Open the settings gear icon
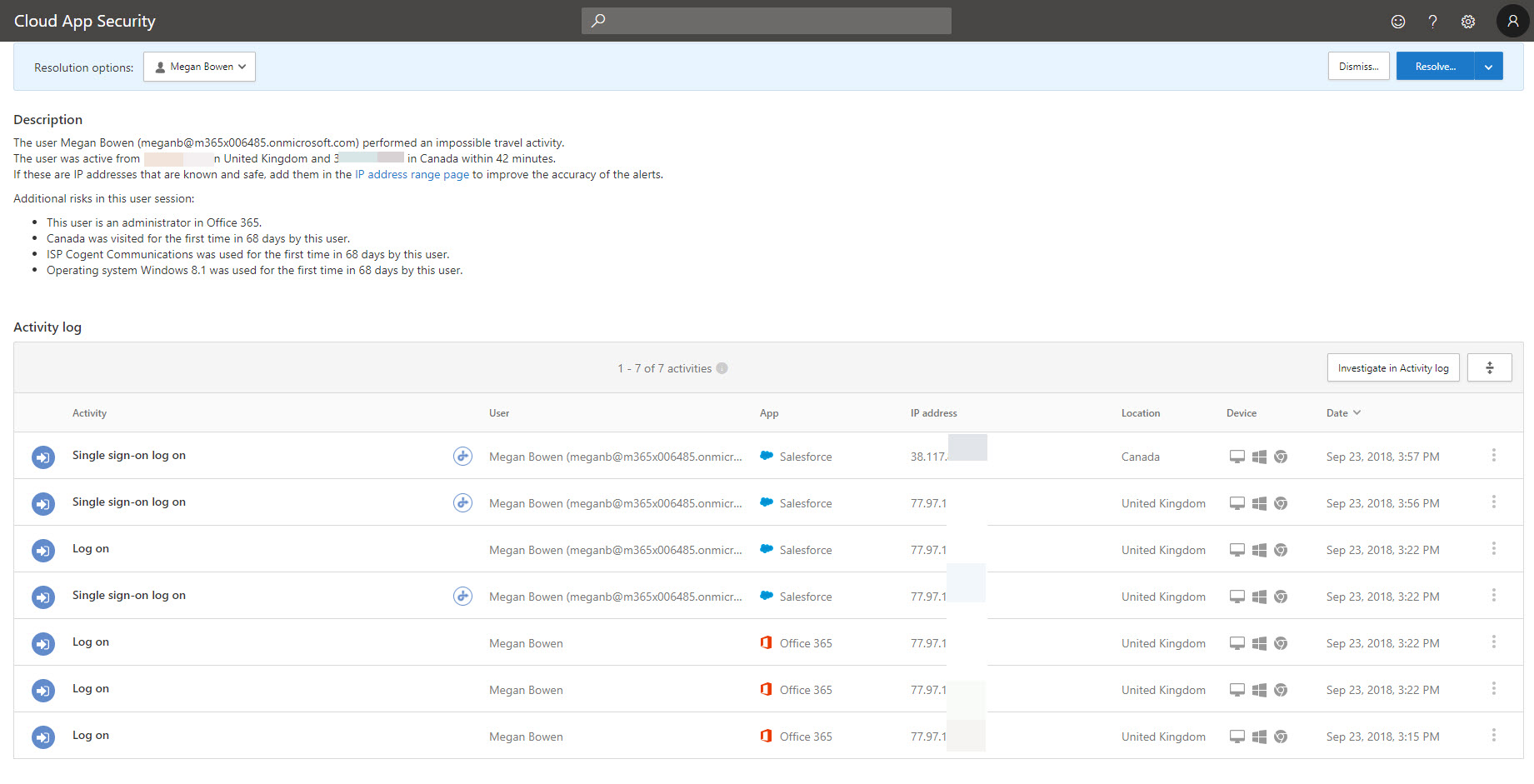 click(x=1468, y=22)
